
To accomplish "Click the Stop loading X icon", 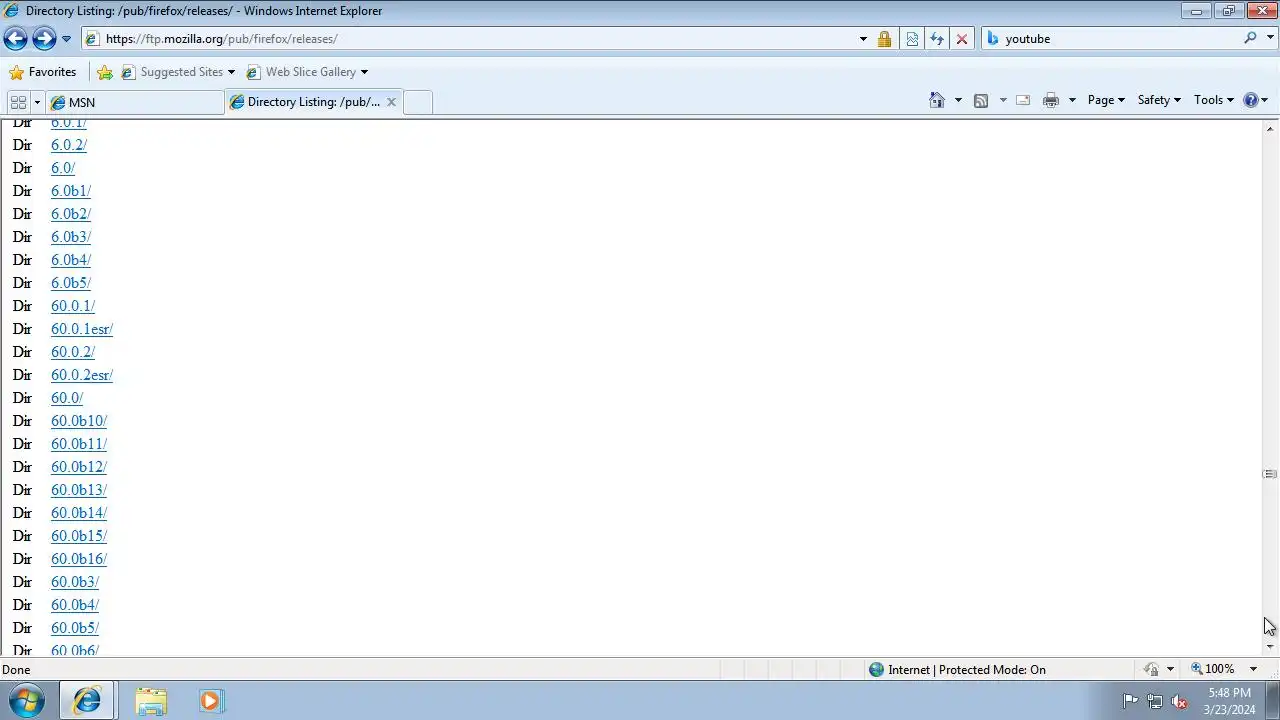I will click(x=962, y=39).
